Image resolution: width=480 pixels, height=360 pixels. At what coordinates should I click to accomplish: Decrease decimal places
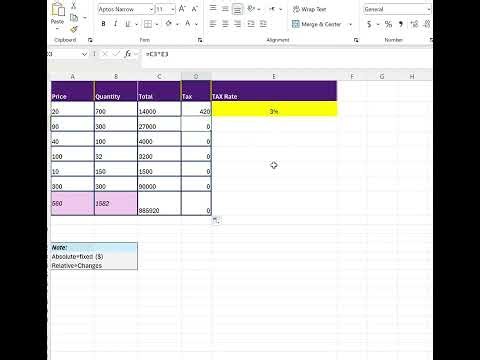(x=426, y=24)
